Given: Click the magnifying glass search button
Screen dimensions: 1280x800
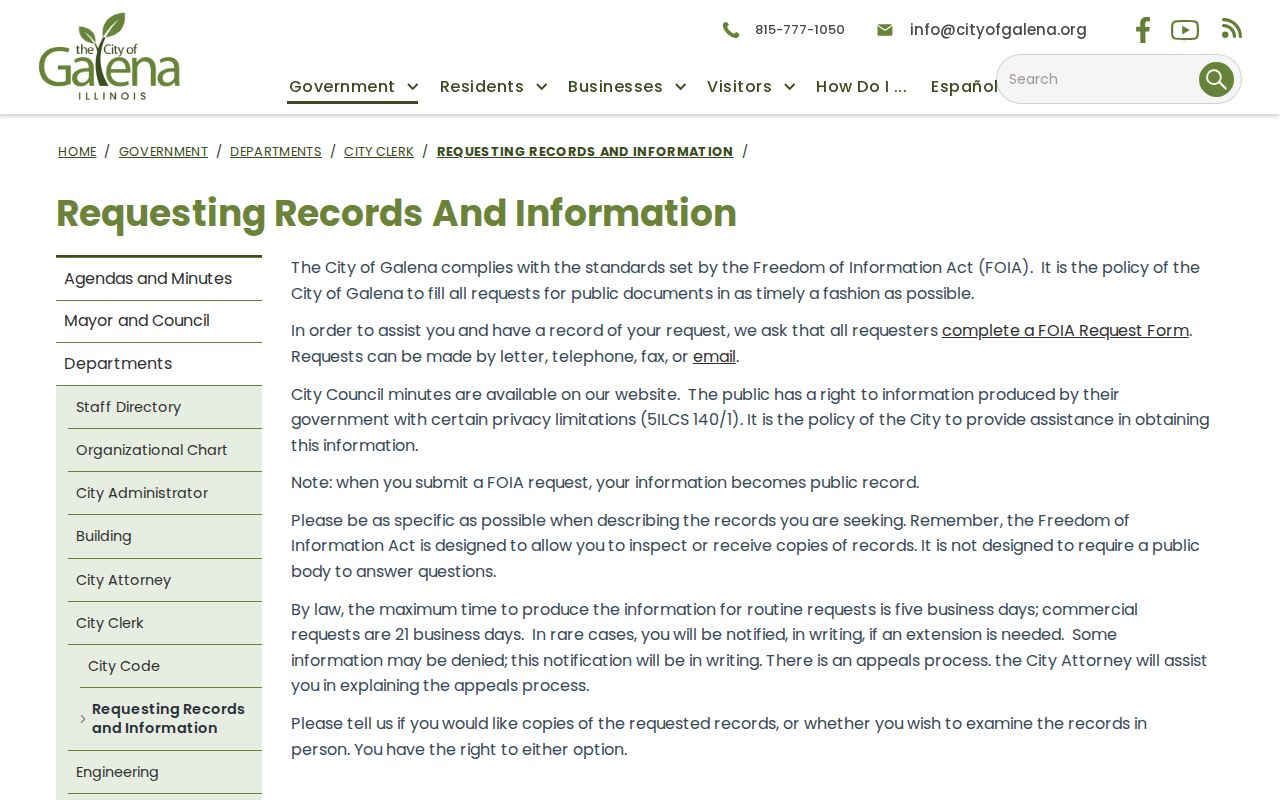Looking at the screenshot, I should click(1216, 79).
